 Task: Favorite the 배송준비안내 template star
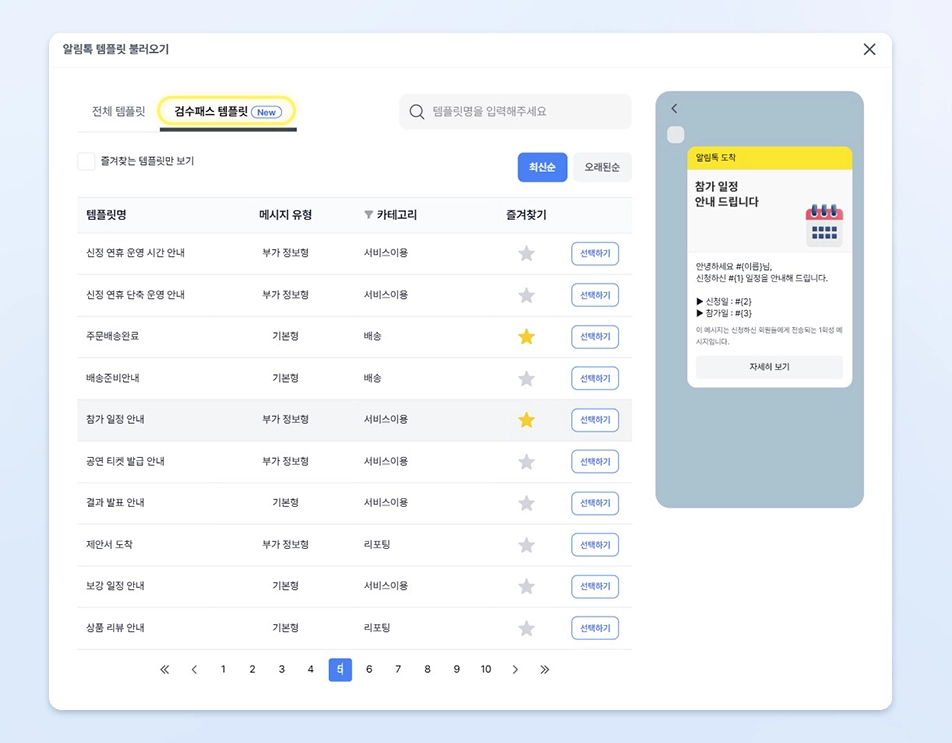click(x=527, y=378)
